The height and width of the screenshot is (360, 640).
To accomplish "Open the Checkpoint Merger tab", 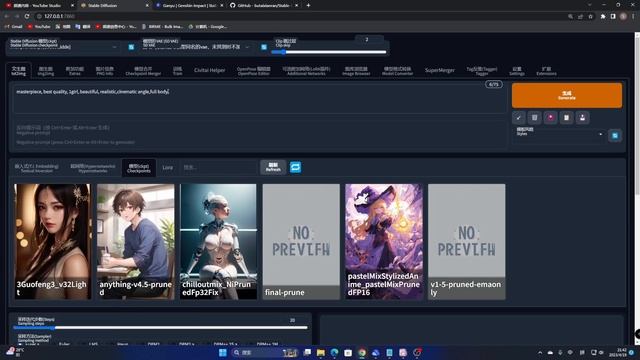I will [x=143, y=71].
